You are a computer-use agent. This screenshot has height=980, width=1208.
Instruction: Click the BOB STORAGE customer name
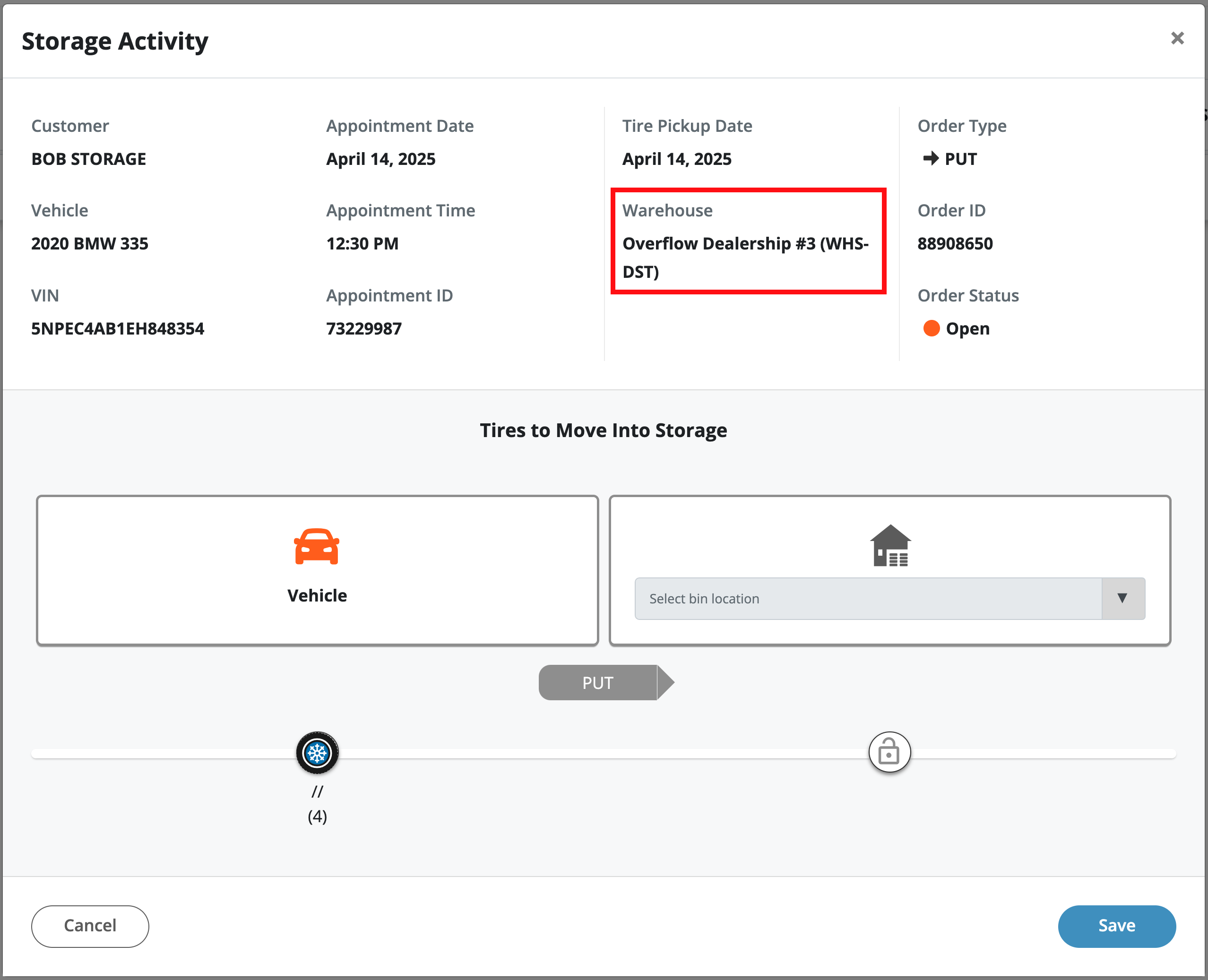[x=89, y=159]
